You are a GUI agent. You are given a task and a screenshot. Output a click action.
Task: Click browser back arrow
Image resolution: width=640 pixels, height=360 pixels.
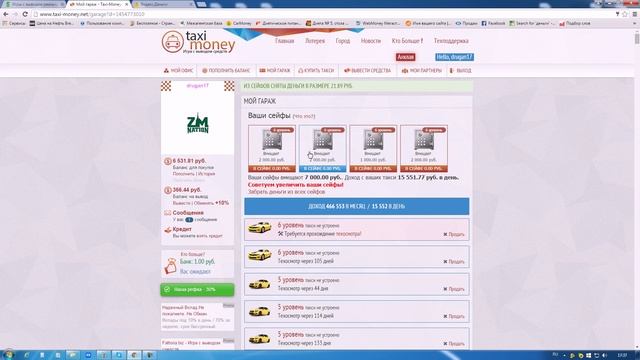click(6, 14)
